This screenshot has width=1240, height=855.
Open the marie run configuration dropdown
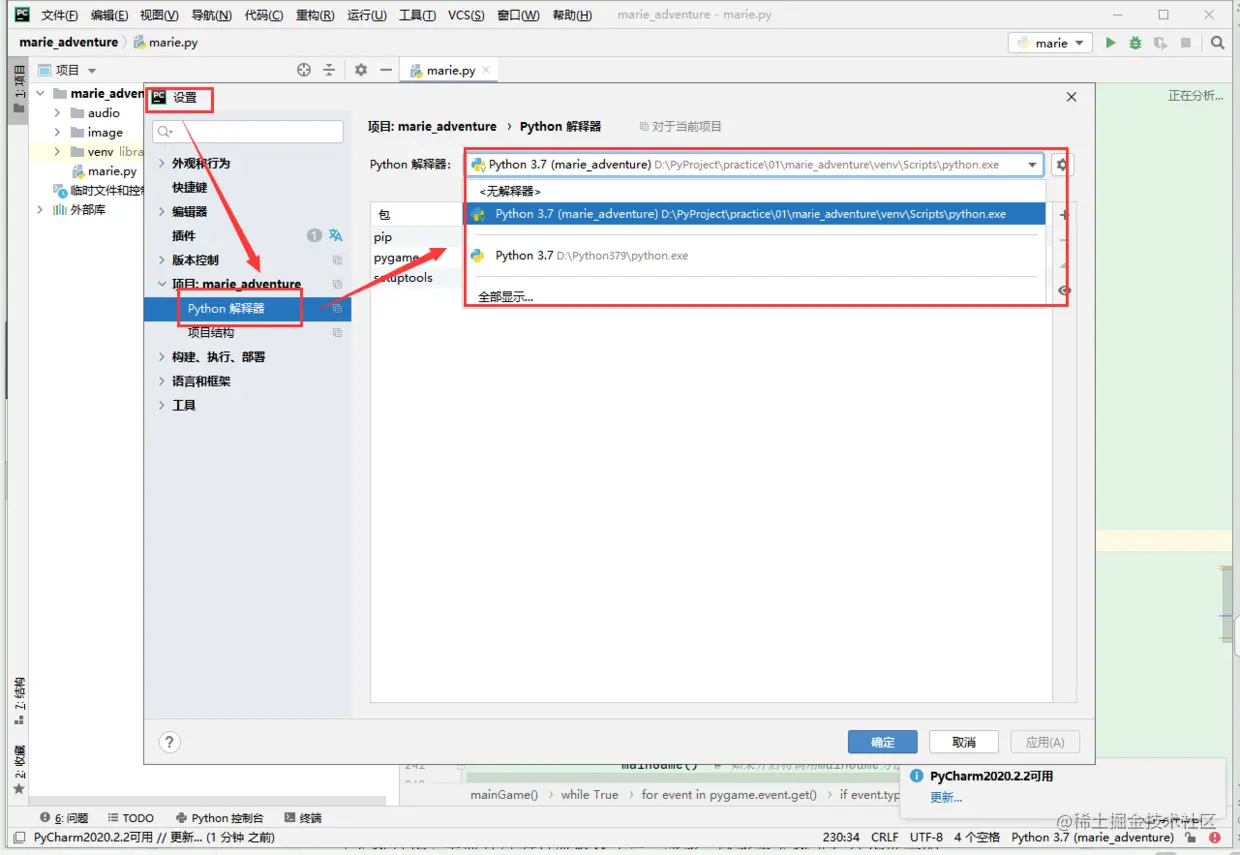coord(1051,43)
